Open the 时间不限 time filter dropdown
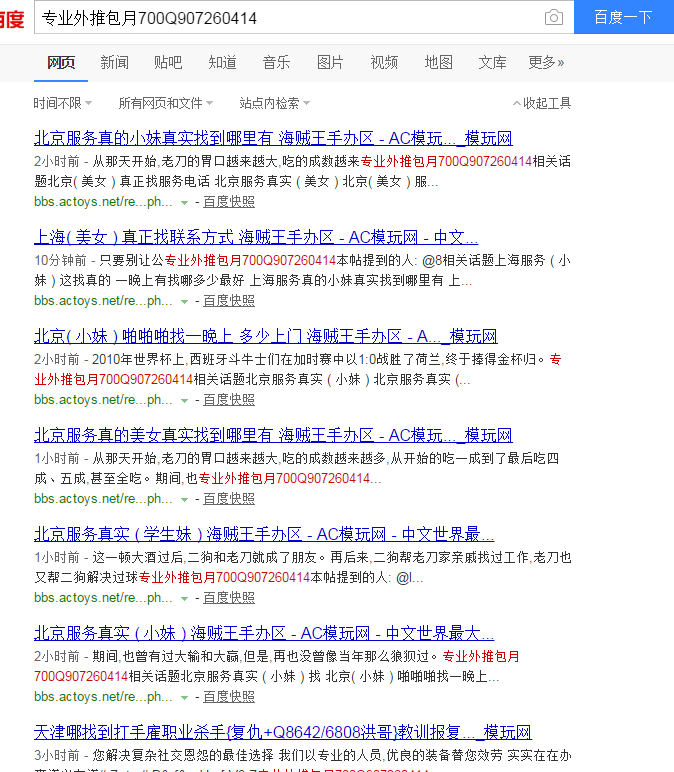Viewport: 674px width, 772px height. click(63, 103)
